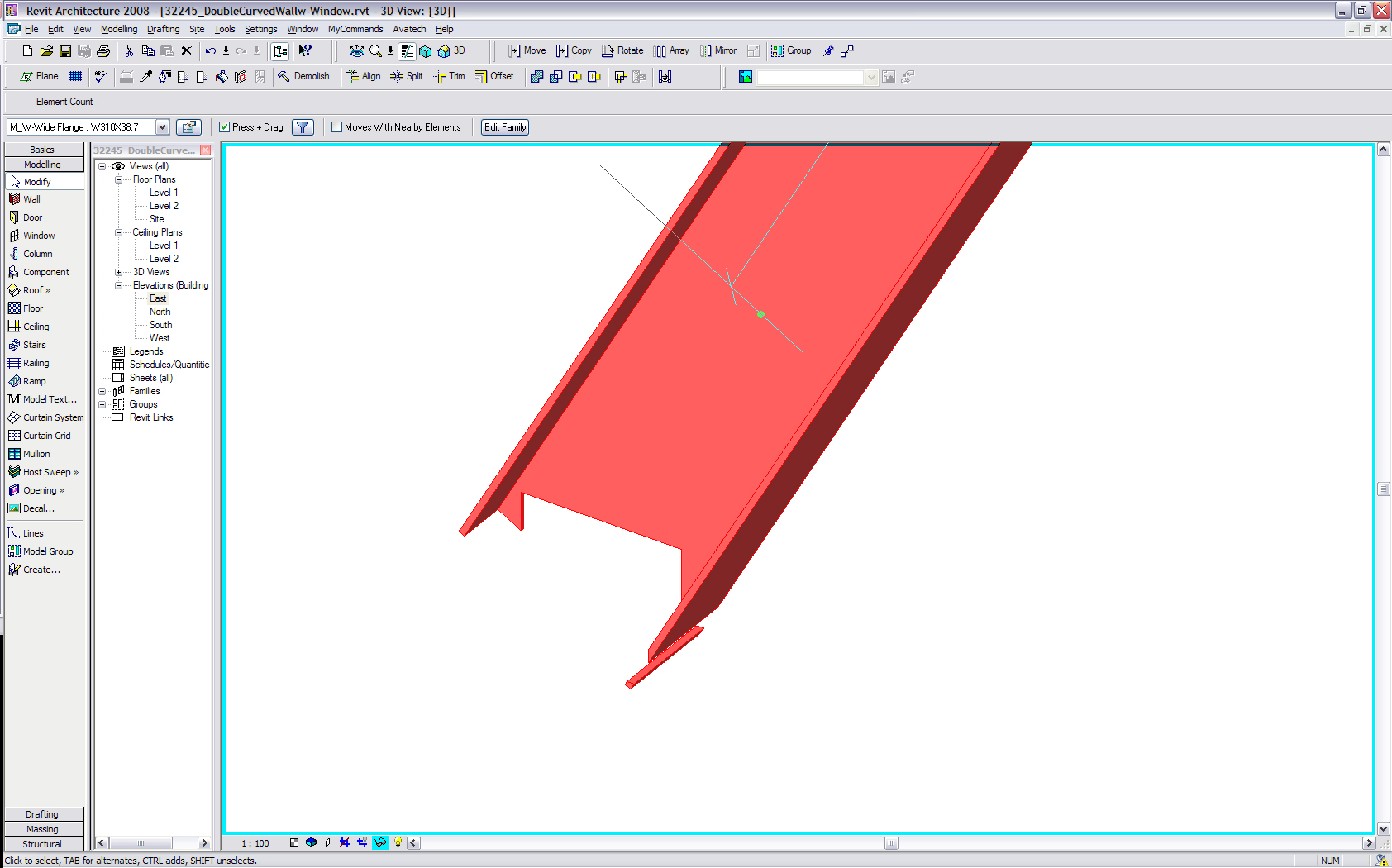Toggle thin lines icon in view toolbar
This screenshot has width=1392, height=868.
(x=408, y=51)
